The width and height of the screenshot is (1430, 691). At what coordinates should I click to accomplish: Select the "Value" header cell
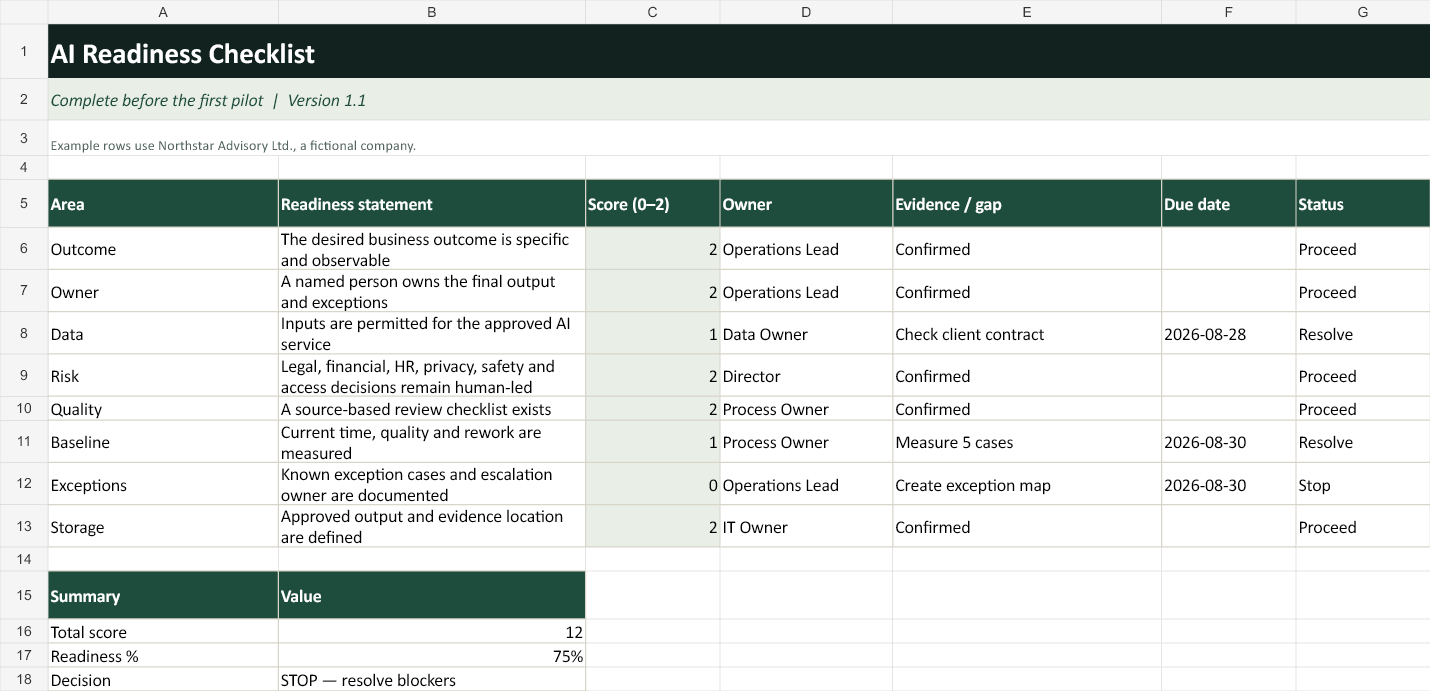tap(432, 596)
